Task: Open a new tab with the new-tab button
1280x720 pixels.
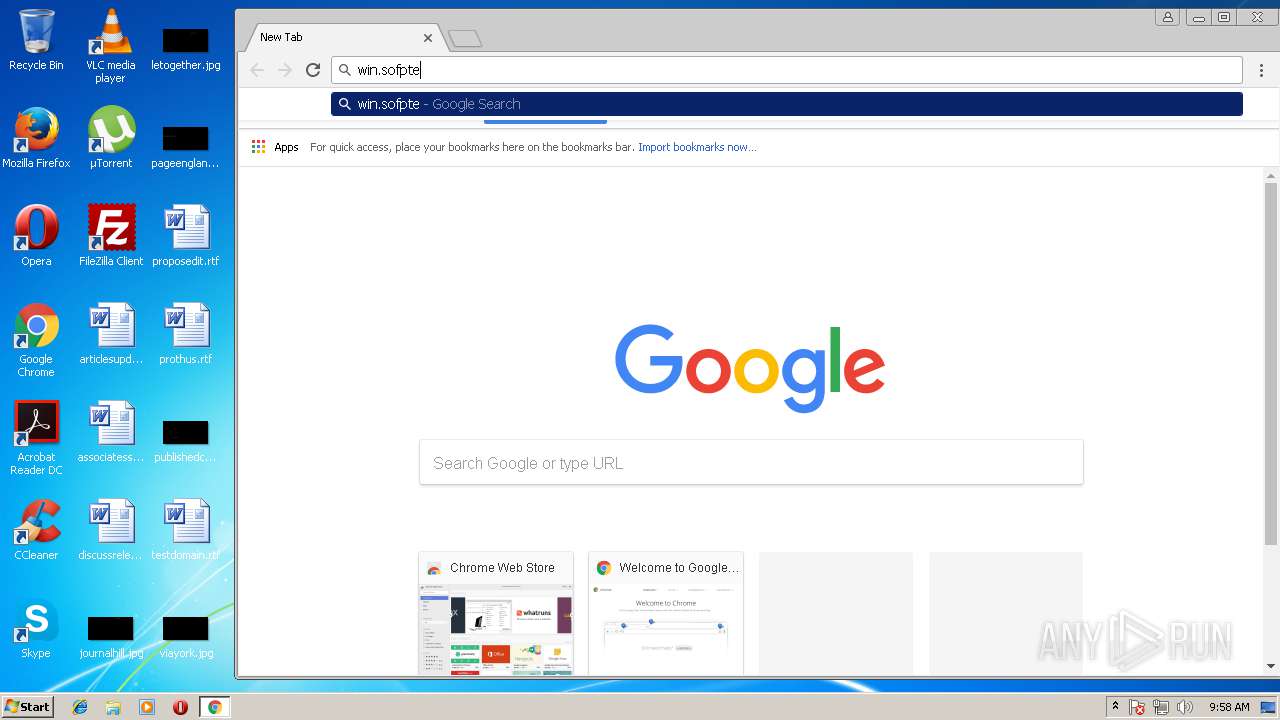Action: (465, 39)
